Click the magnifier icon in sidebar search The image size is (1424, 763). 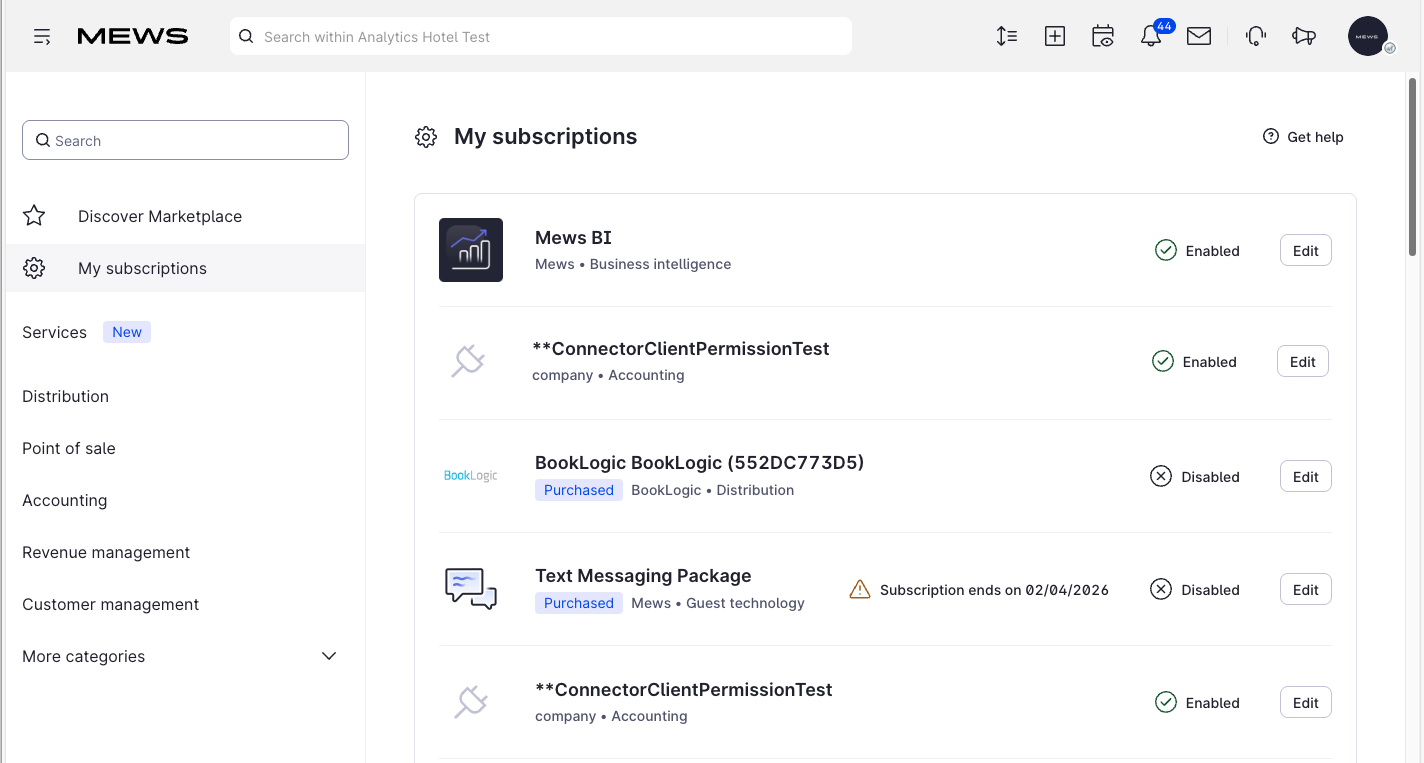click(x=43, y=141)
